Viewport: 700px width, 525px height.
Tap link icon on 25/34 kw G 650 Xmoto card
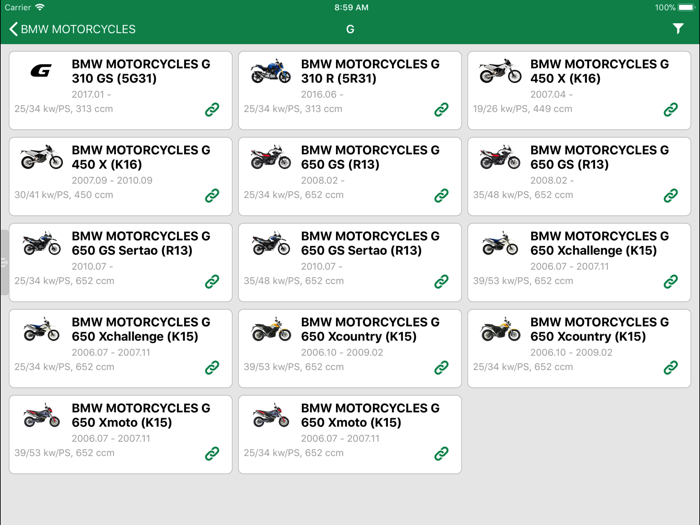(441, 453)
